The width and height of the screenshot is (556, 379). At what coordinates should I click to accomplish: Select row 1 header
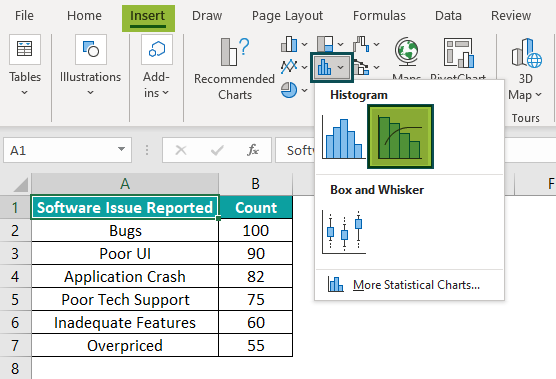[x=15, y=207]
